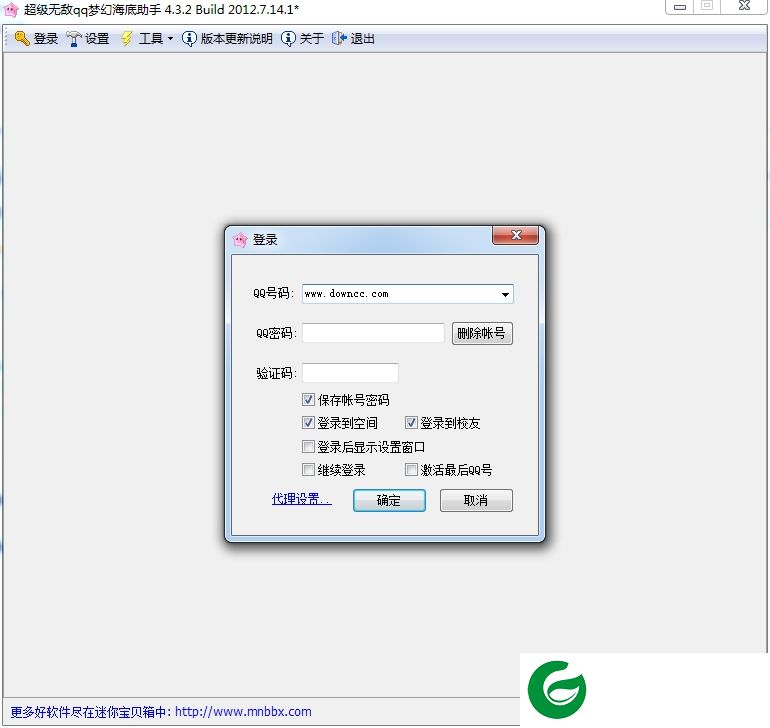Image resolution: width=770 pixels, height=728 pixels.
Task: Close the 登录 dialog with red X
Action: 516,235
